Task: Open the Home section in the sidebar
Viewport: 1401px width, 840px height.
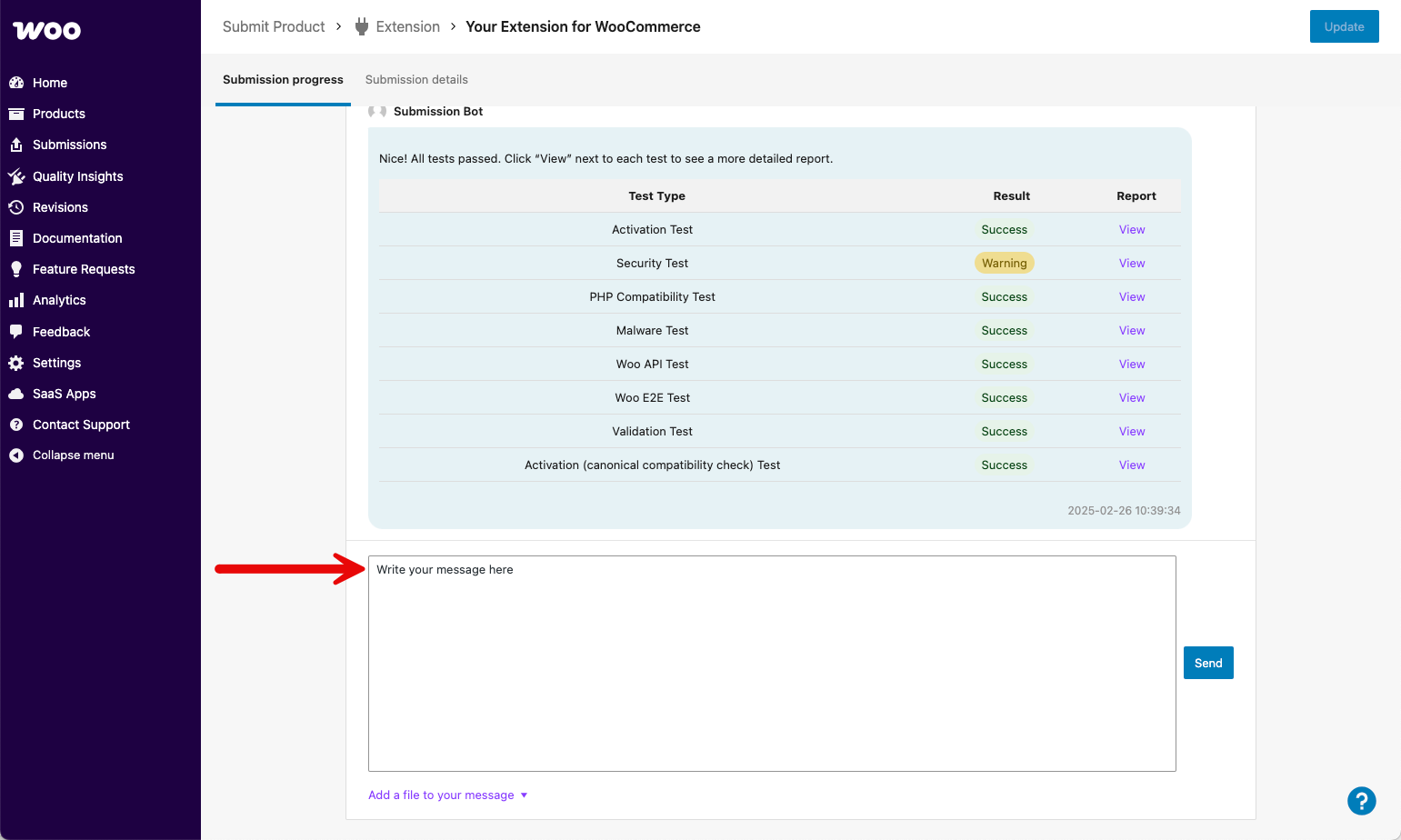Action: click(x=51, y=83)
